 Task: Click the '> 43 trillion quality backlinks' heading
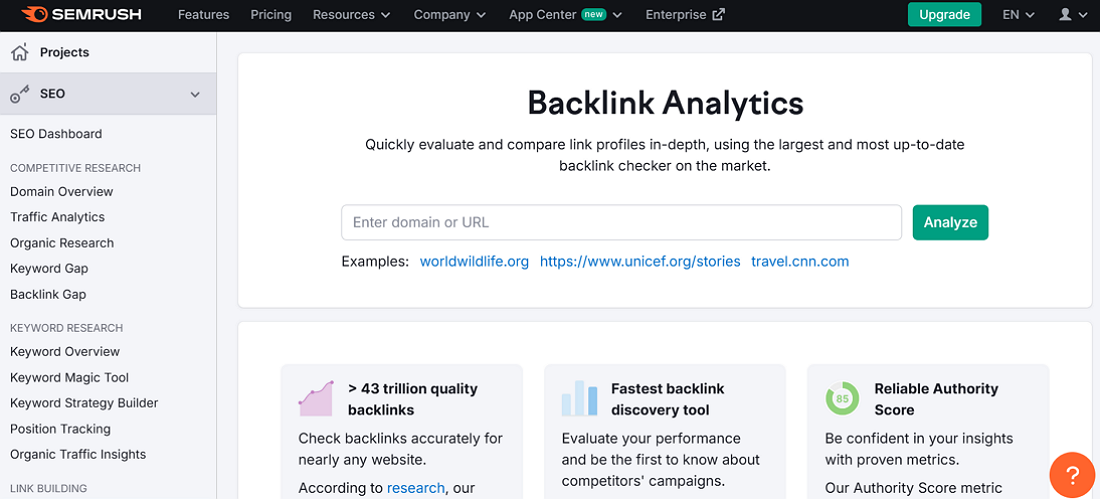[x=412, y=399]
